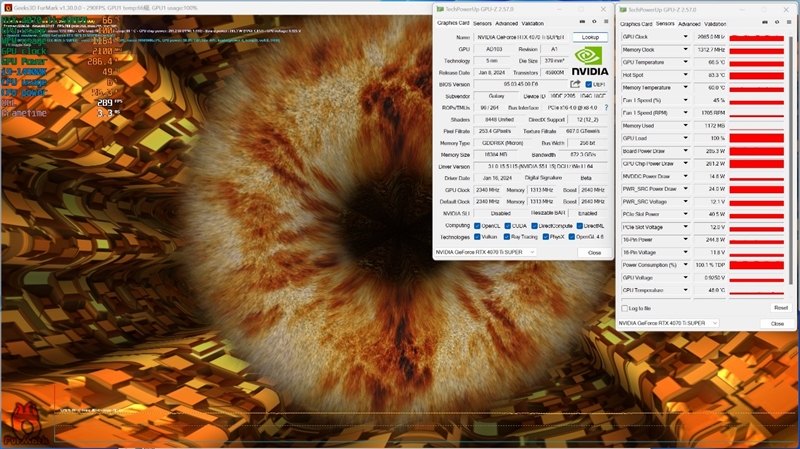Open screenshot camera icon in Sensors window
This screenshot has height=449, width=800.
click(765, 22)
